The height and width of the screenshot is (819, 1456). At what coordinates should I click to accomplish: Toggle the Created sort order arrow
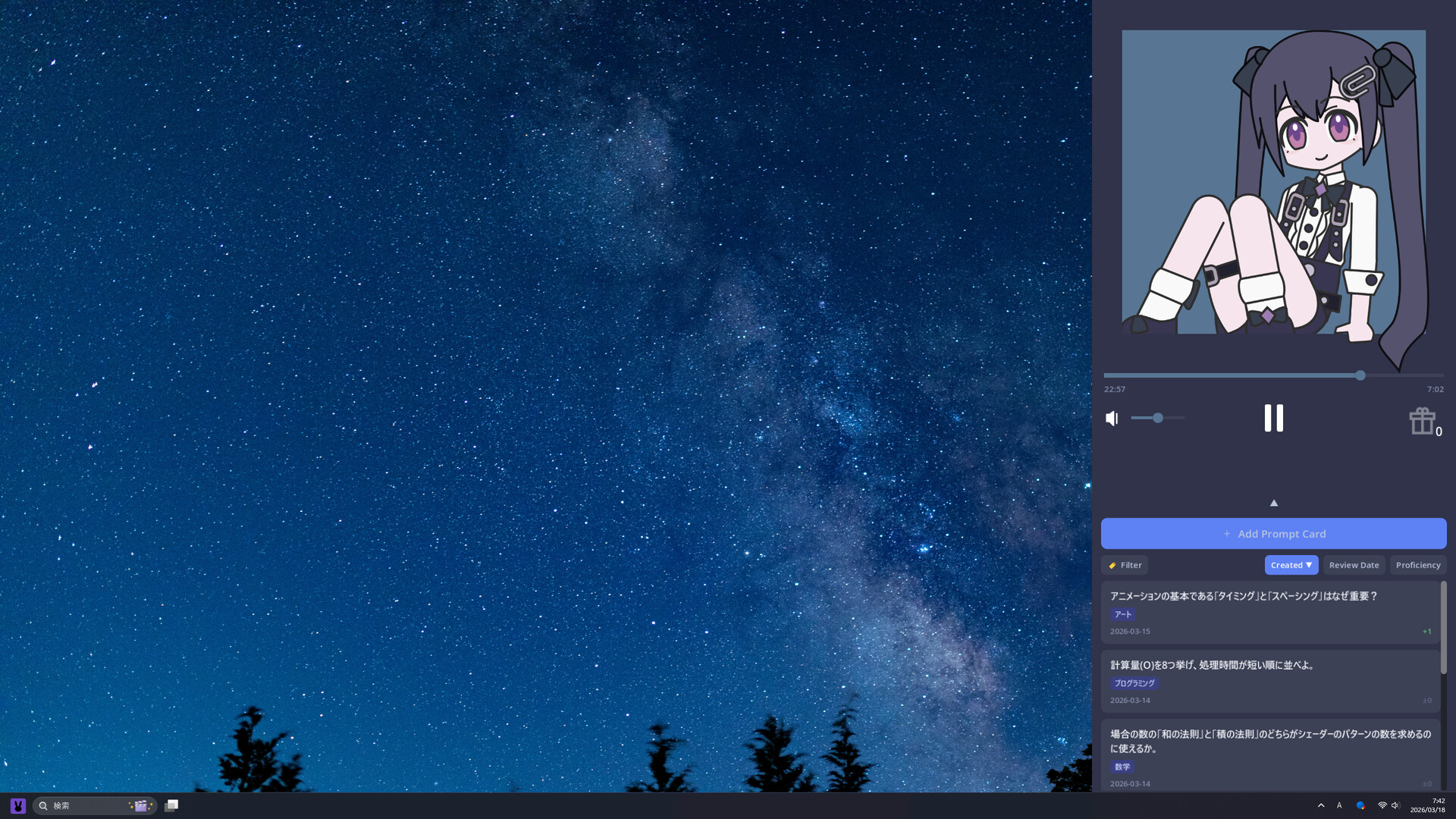point(1309,565)
